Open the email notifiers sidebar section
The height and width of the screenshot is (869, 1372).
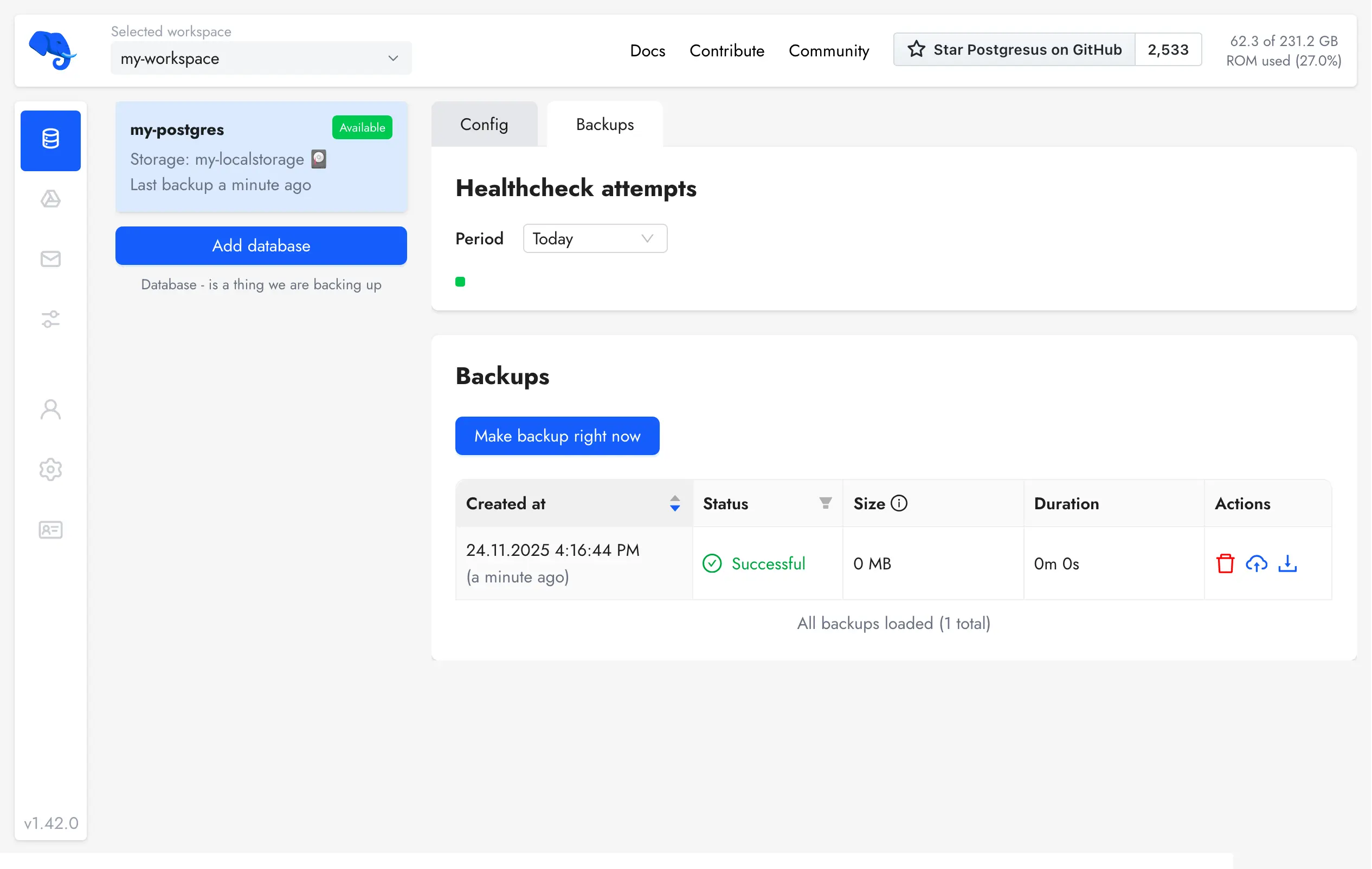point(50,259)
